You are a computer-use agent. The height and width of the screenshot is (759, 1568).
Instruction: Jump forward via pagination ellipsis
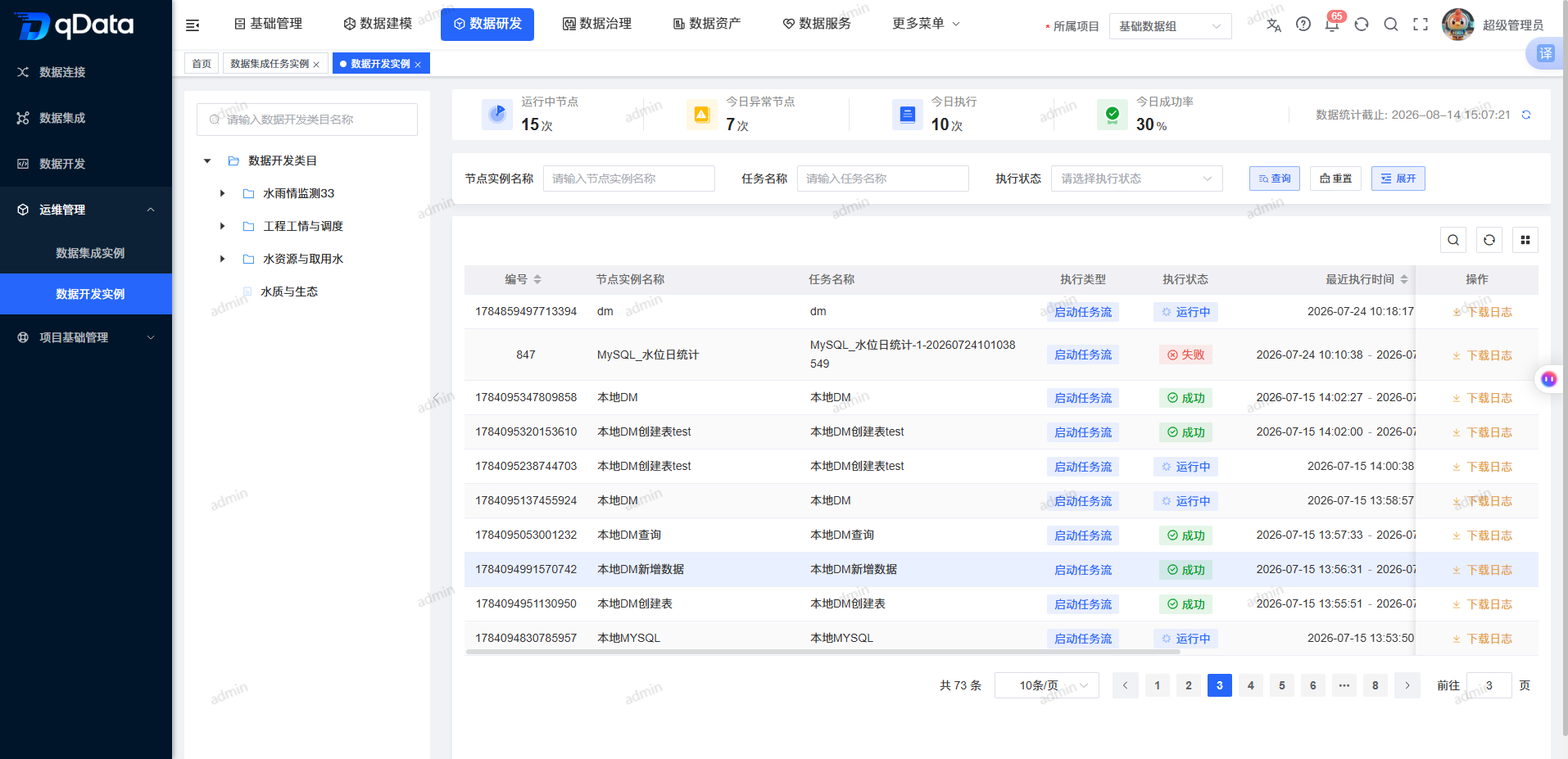[x=1344, y=685]
